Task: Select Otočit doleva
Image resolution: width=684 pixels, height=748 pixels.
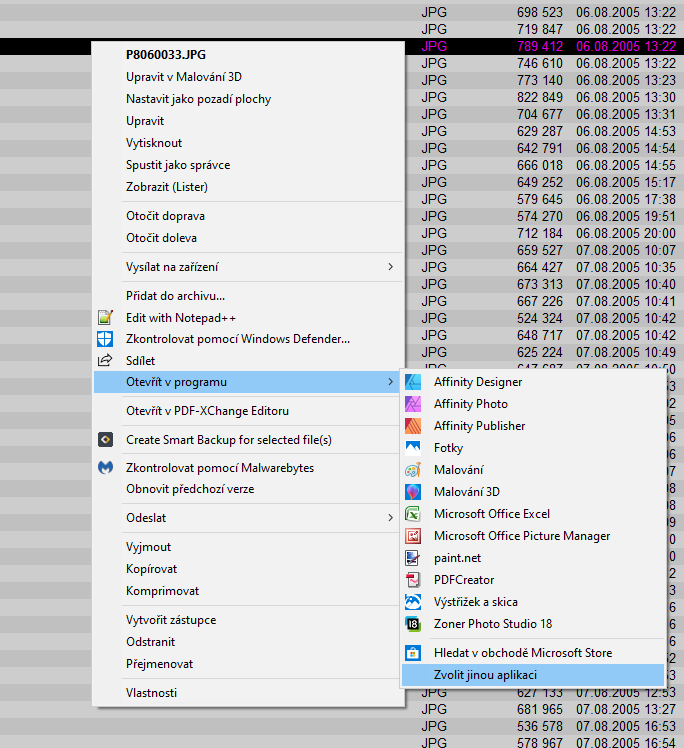Action: [x=248, y=238]
